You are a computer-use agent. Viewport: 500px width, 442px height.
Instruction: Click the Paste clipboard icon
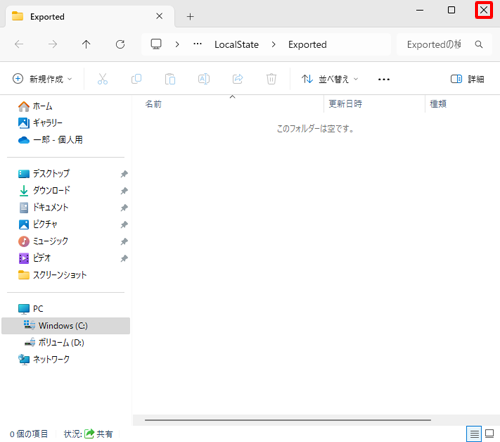click(x=170, y=79)
